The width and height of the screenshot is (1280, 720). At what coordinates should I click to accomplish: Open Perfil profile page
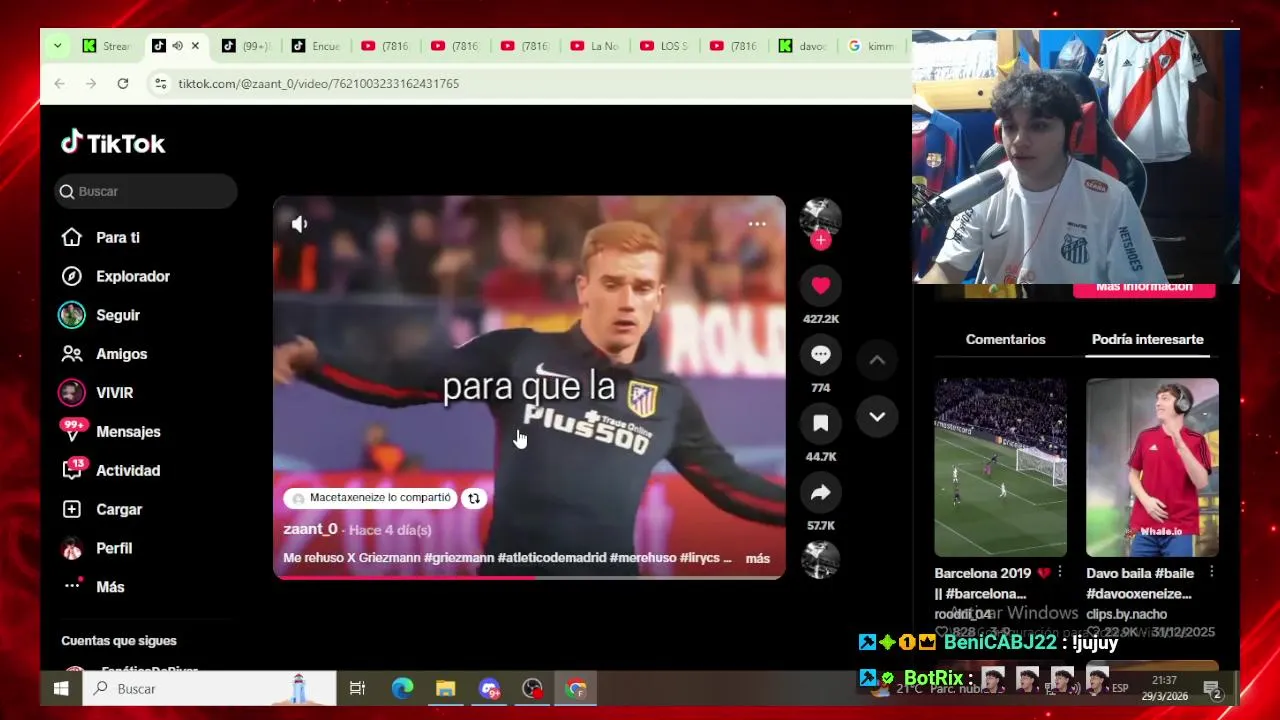point(97,548)
